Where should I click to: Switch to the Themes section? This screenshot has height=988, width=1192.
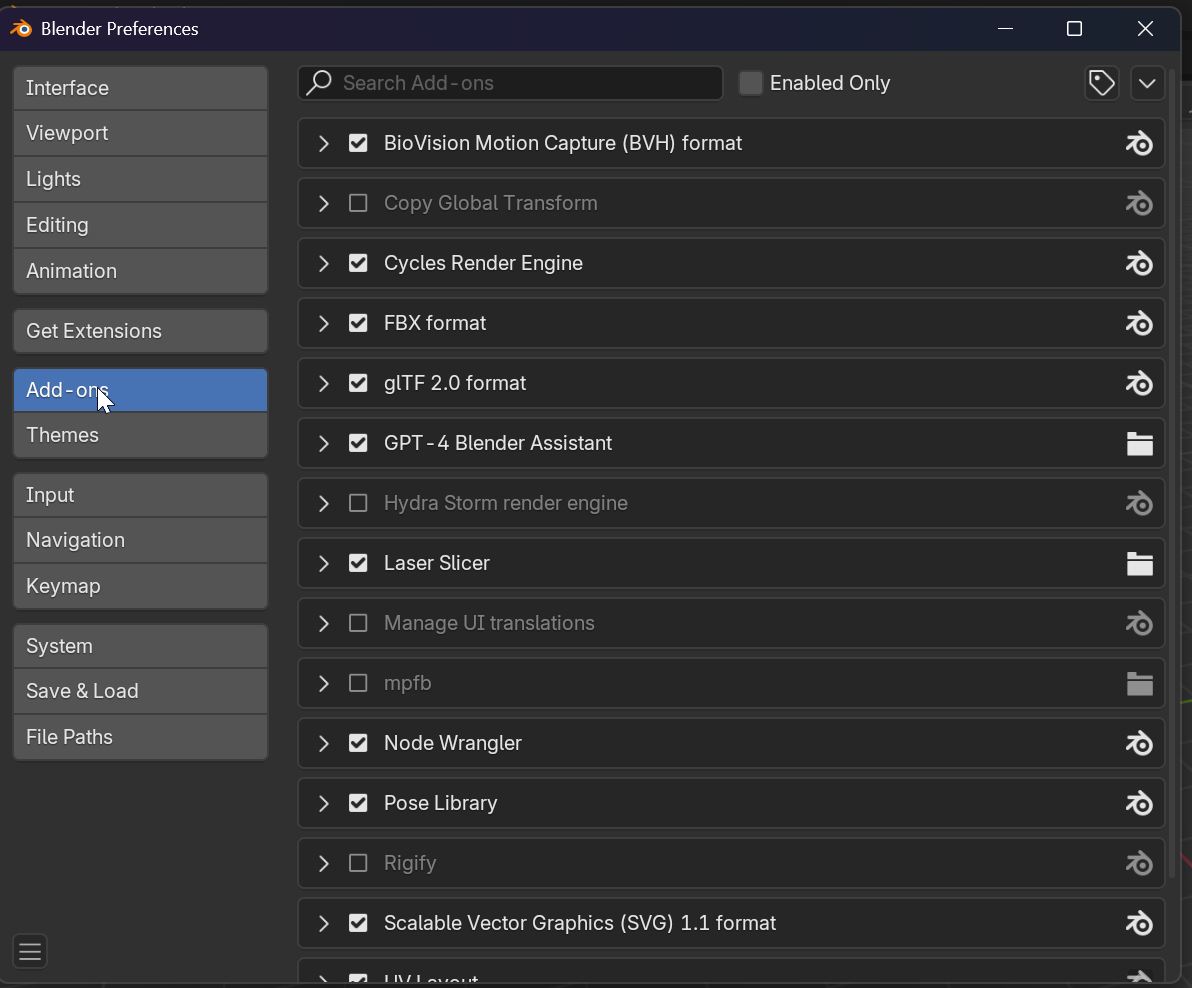[x=140, y=434]
